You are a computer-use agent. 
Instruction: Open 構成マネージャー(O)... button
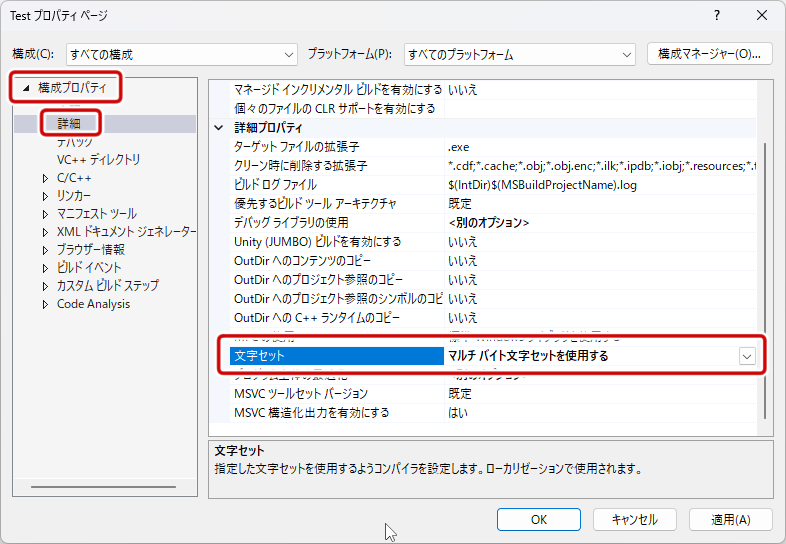point(709,54)
